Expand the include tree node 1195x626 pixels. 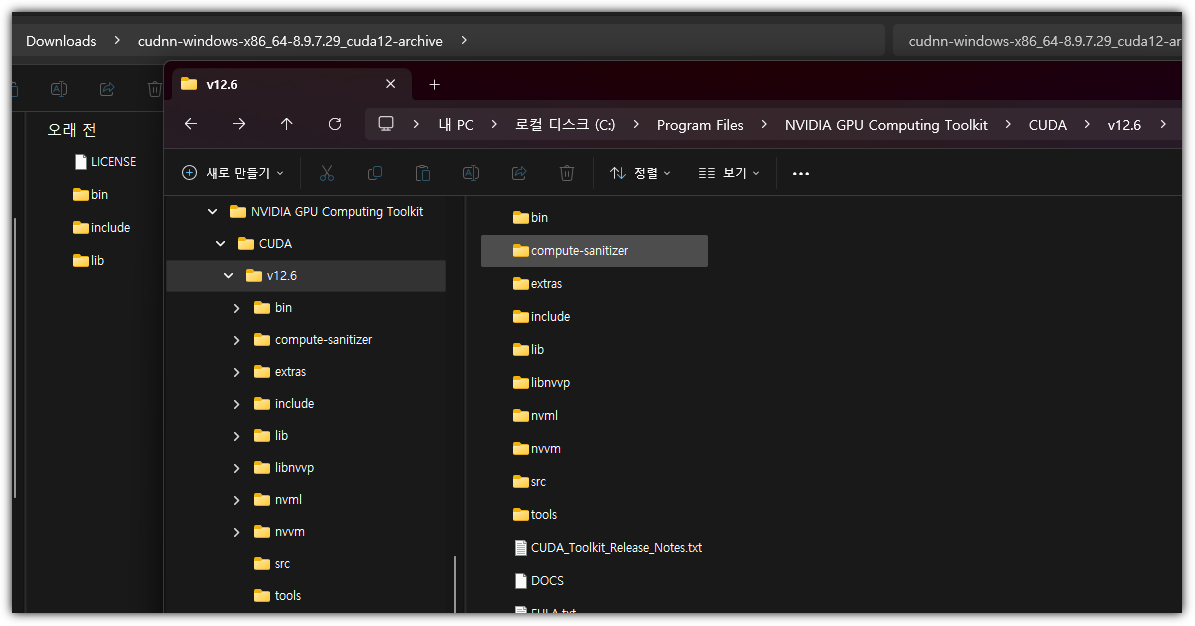236,404
